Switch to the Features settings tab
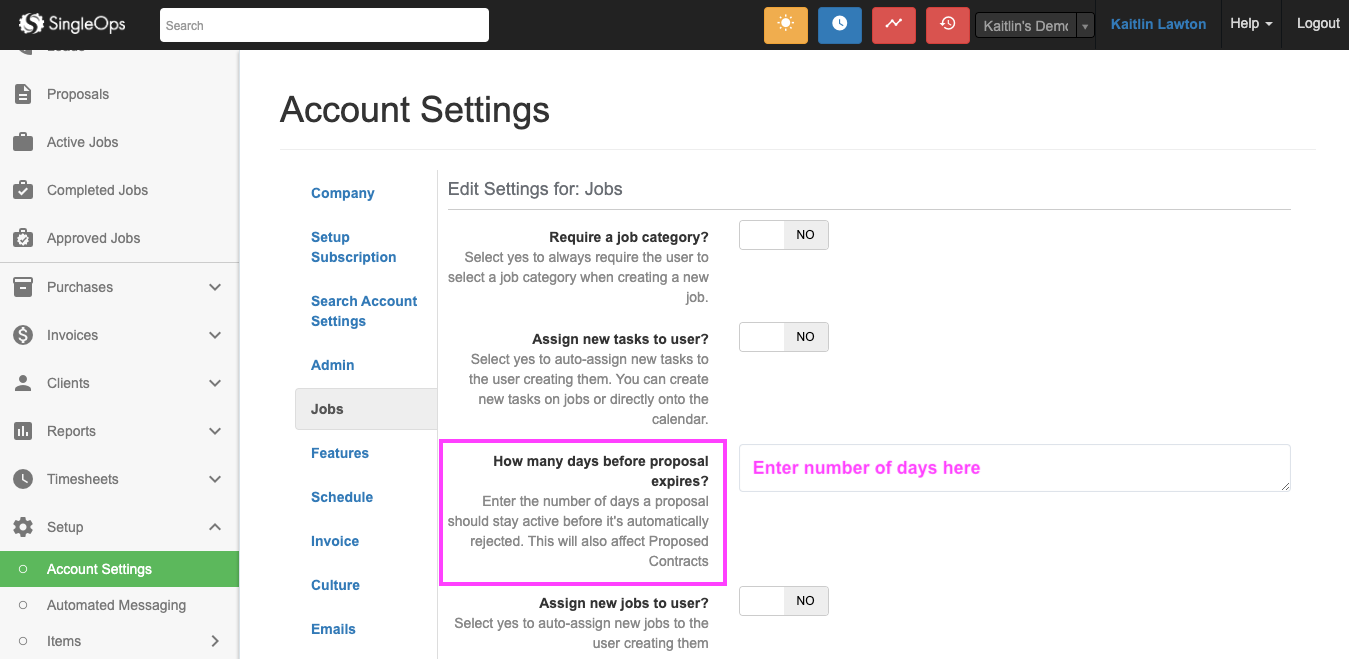The width and height of the screenshot is (1349, 659). tap(340, 453)
